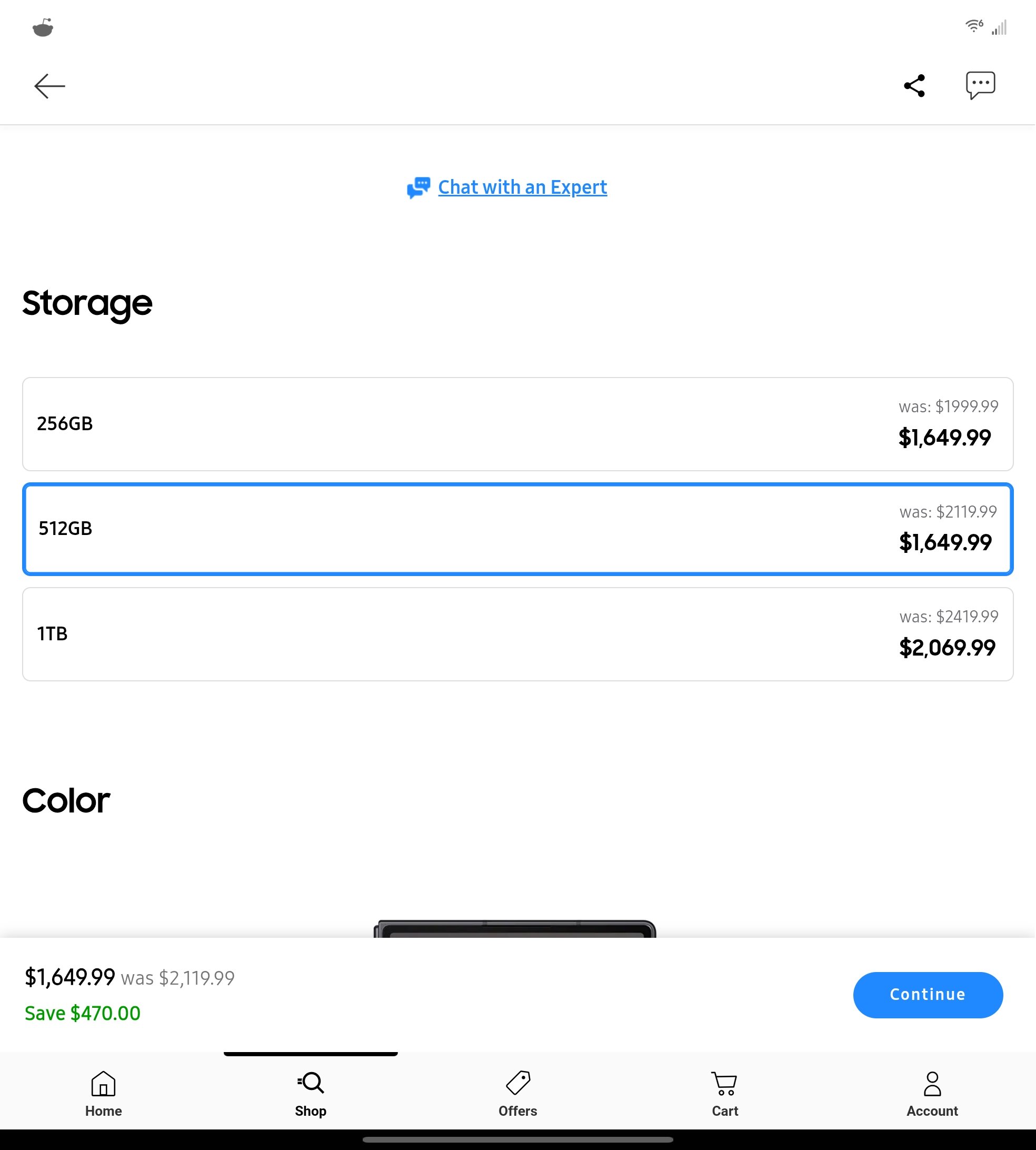
Task: Select the 512GB storage option
Action: click(518, 529)
